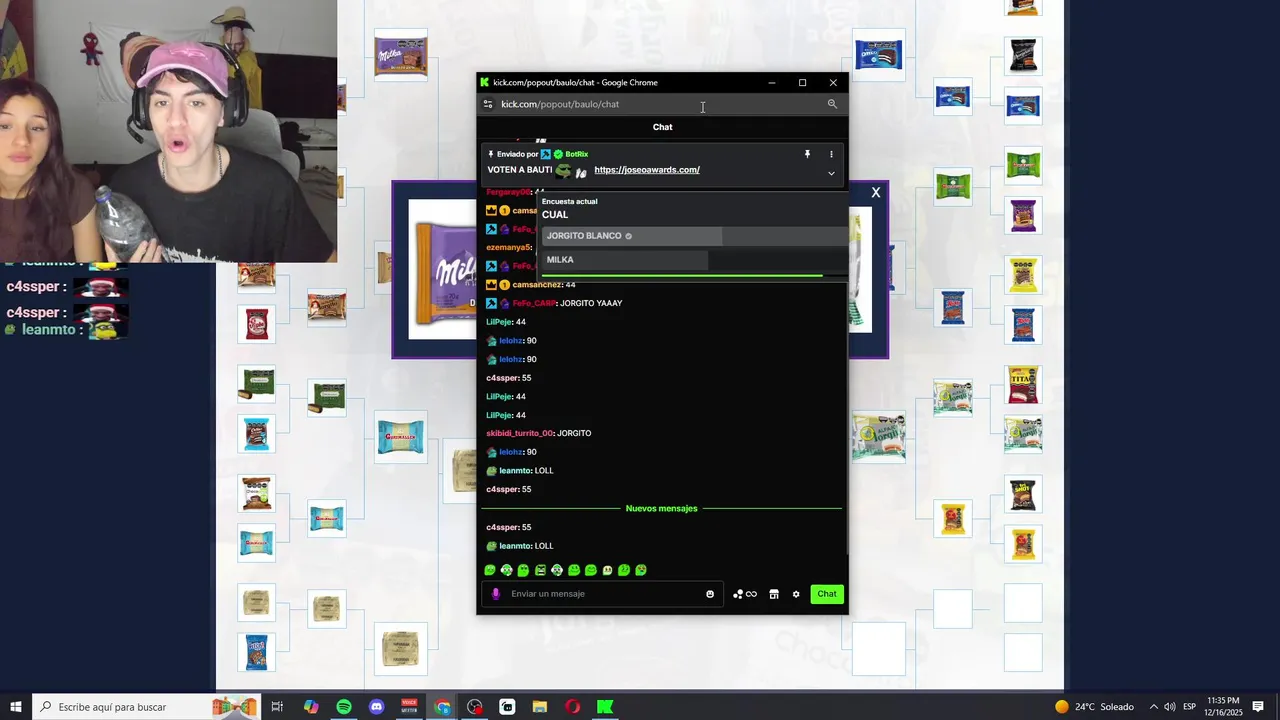Open the joseoawards.com link
This screenshot has width=1280, height=720.
point(647,170)
